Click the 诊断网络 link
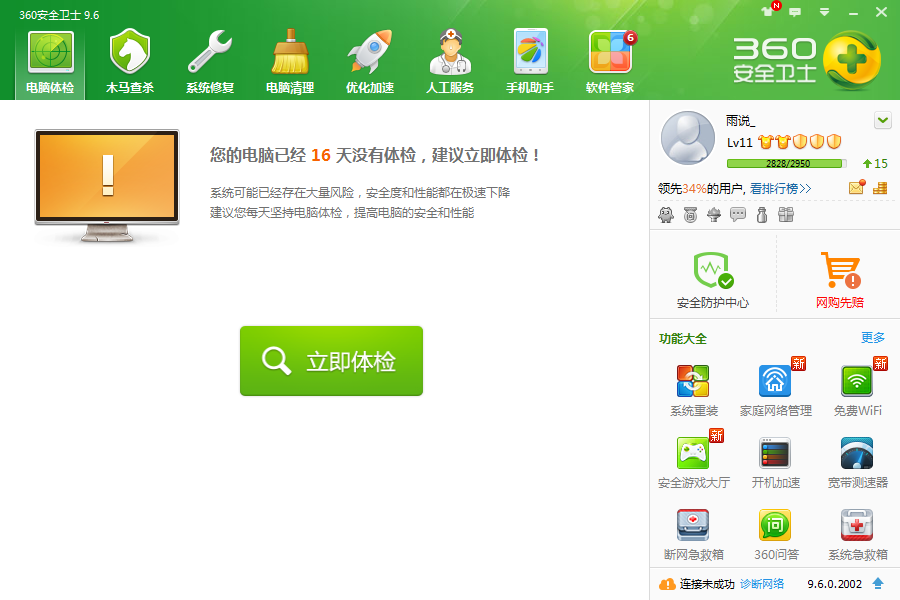900x600 pixels. coord(762,584)
